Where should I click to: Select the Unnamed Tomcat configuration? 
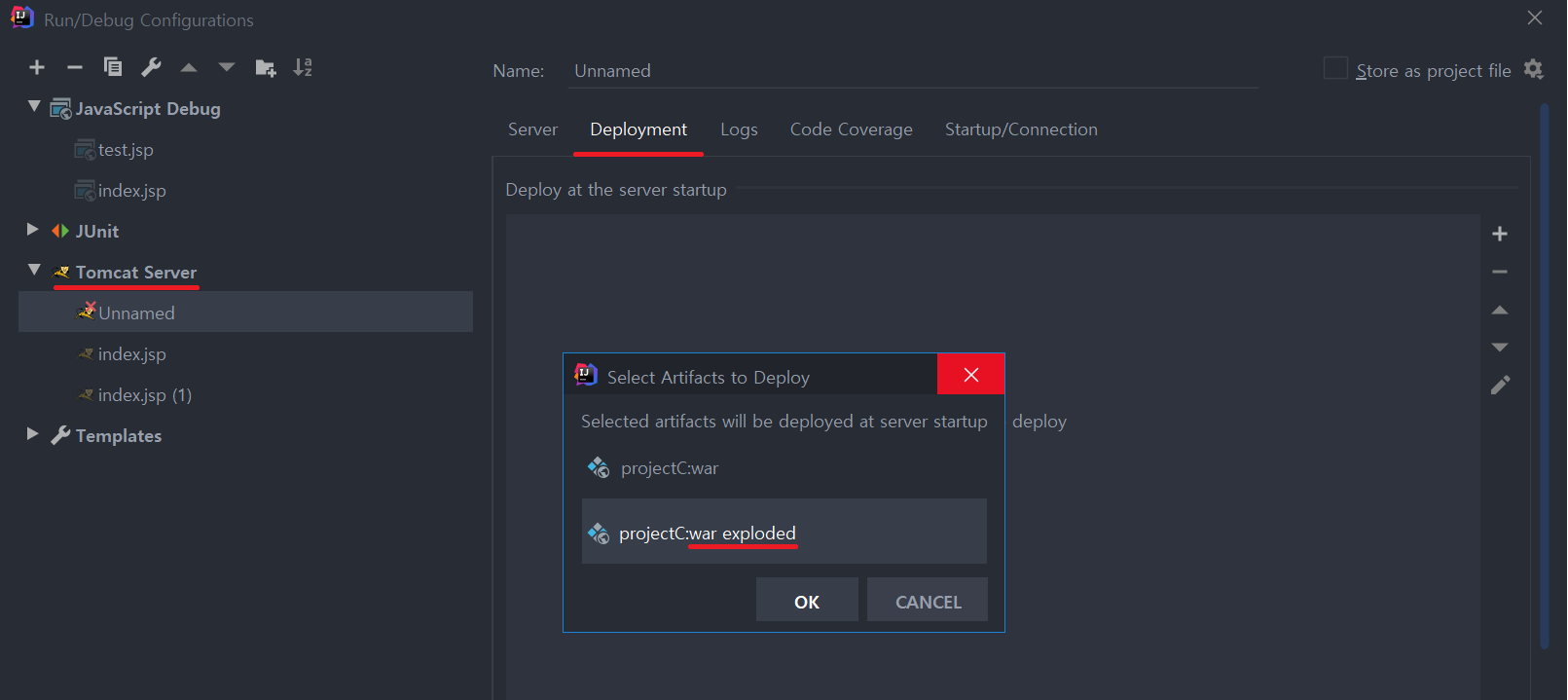pos(245,313)
